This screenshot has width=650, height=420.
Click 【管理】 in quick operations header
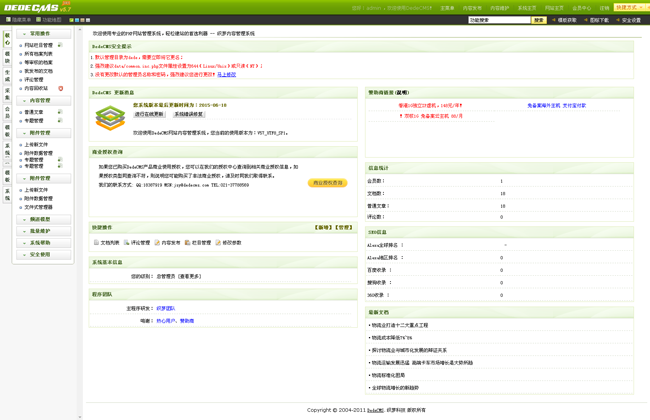pyautogui.click(x=344, y=228)
